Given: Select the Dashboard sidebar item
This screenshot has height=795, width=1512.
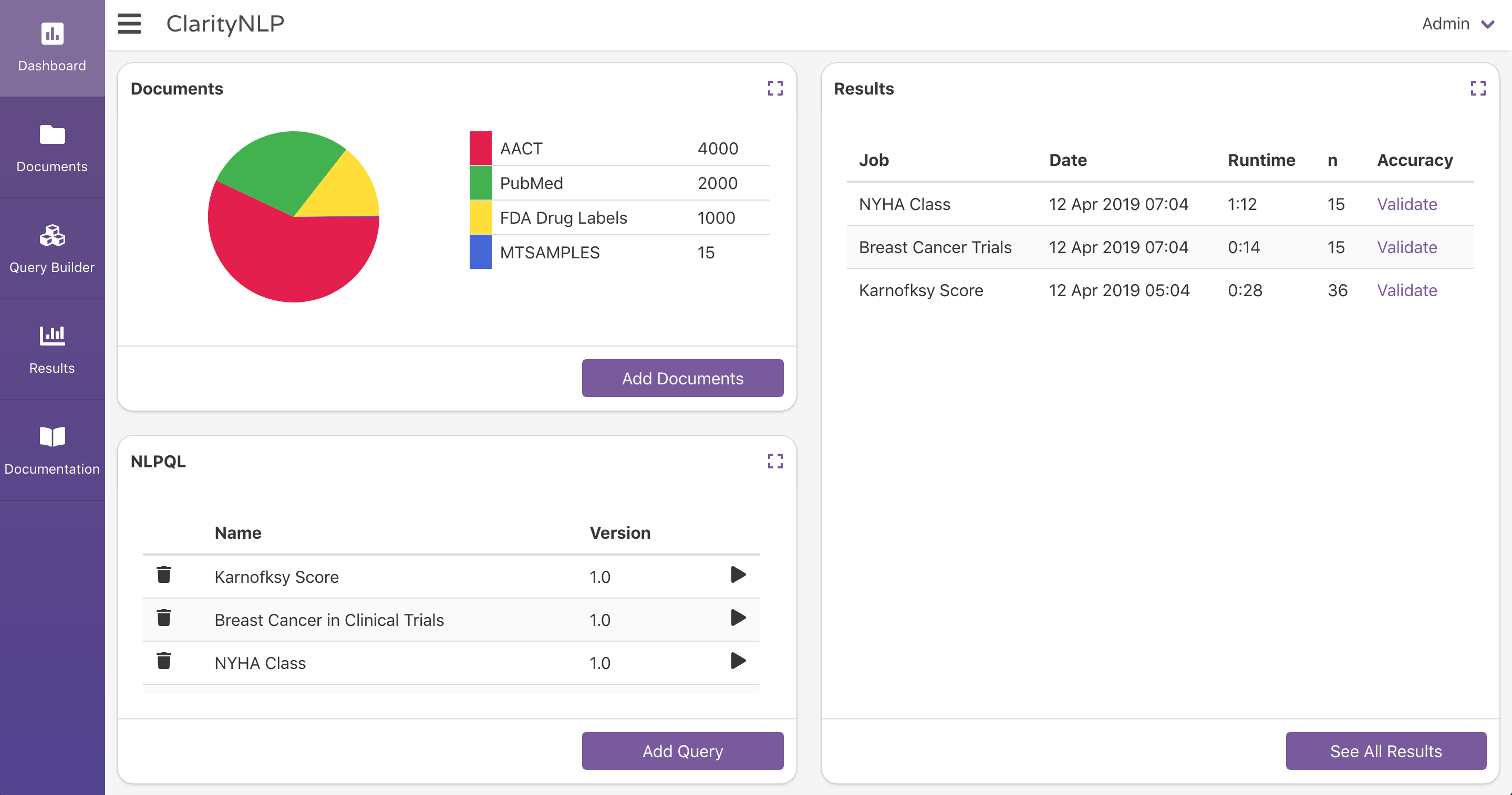Looking at the screenshot, I should point(52,48).
